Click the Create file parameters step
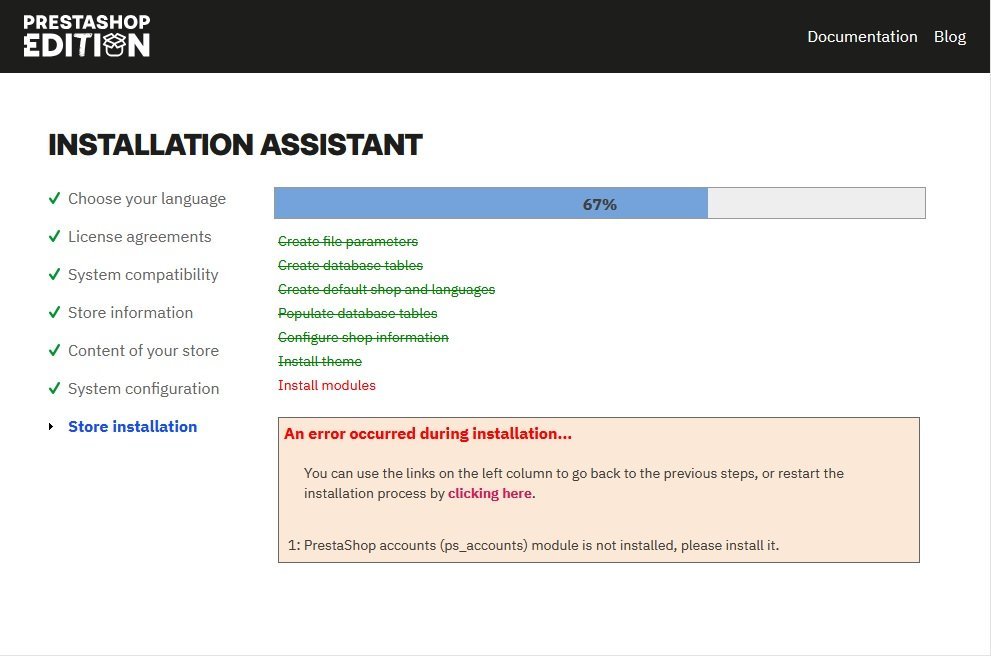Screen dimensions: 991x656 point(348,241)
